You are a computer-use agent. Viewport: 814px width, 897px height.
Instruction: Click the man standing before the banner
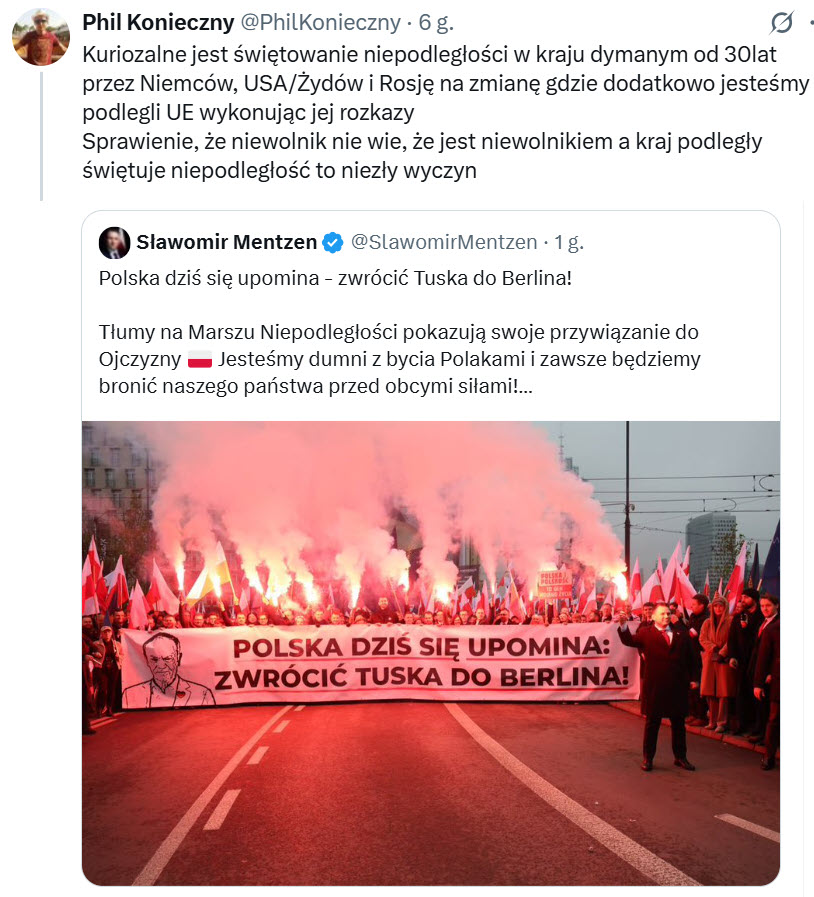[x=662, y=686]
